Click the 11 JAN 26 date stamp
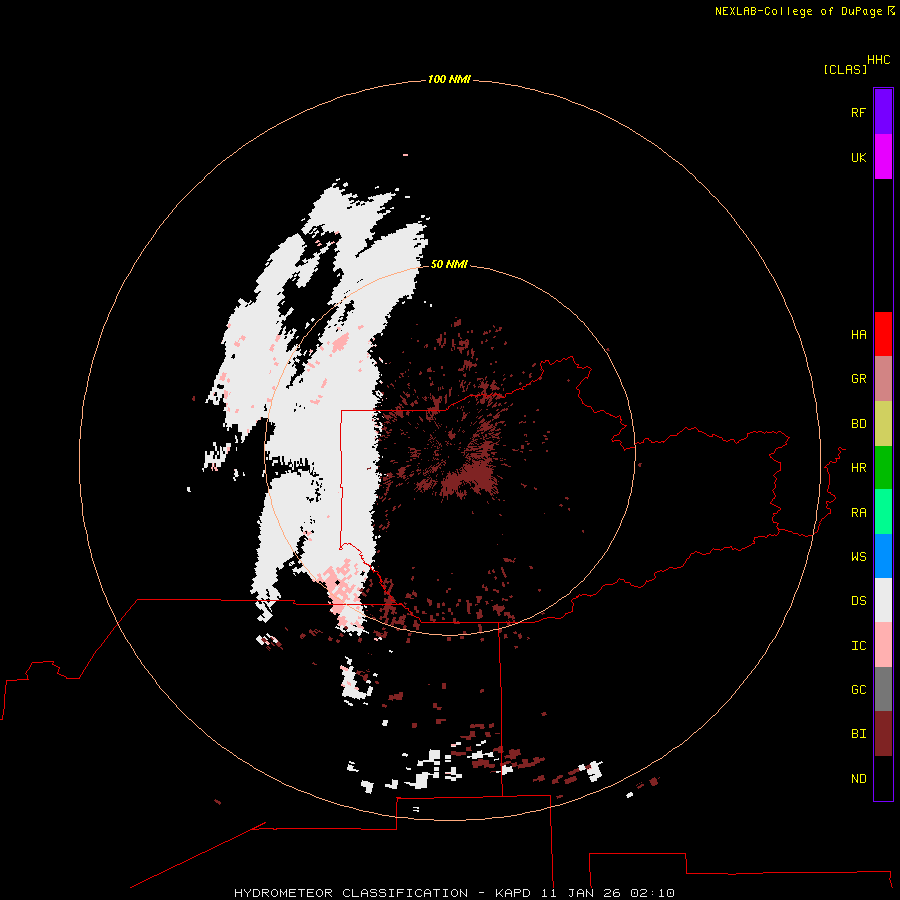900x900 pixels. (580, 893)
